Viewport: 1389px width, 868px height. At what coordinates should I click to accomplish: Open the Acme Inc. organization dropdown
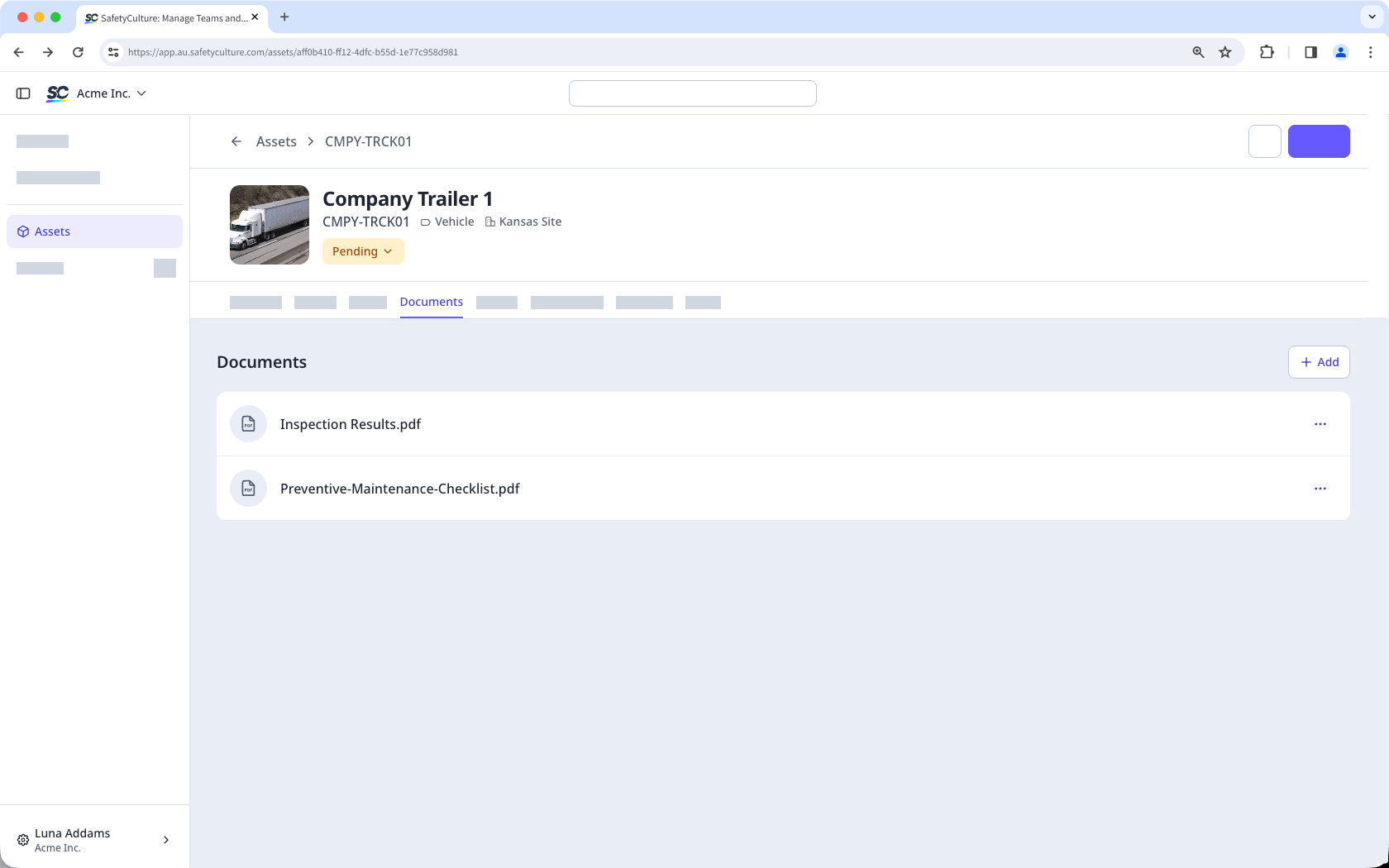point(112,93)
